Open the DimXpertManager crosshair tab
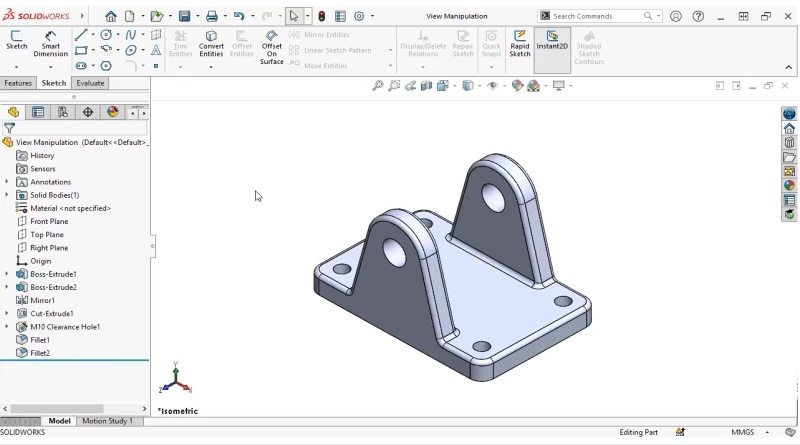 (88, 112)
